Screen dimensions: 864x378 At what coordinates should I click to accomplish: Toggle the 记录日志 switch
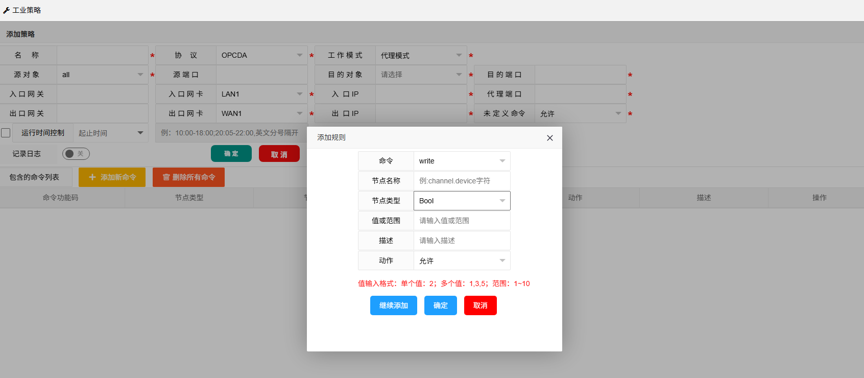76,154
